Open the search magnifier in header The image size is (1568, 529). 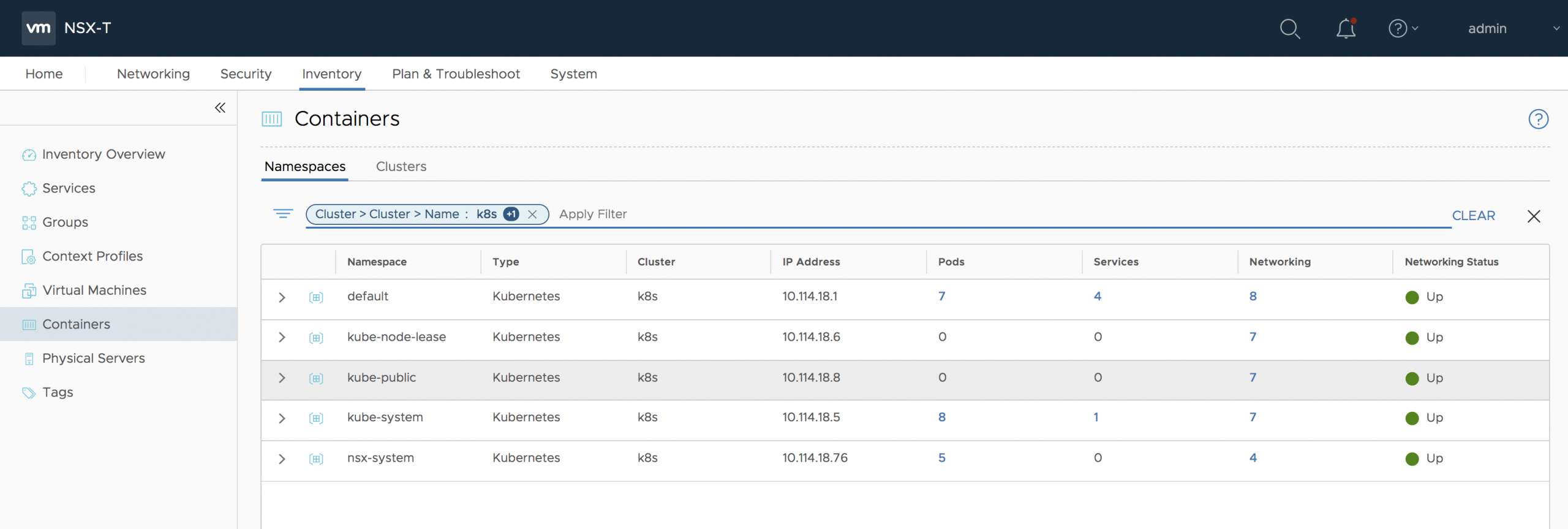tap(1289, 29)
